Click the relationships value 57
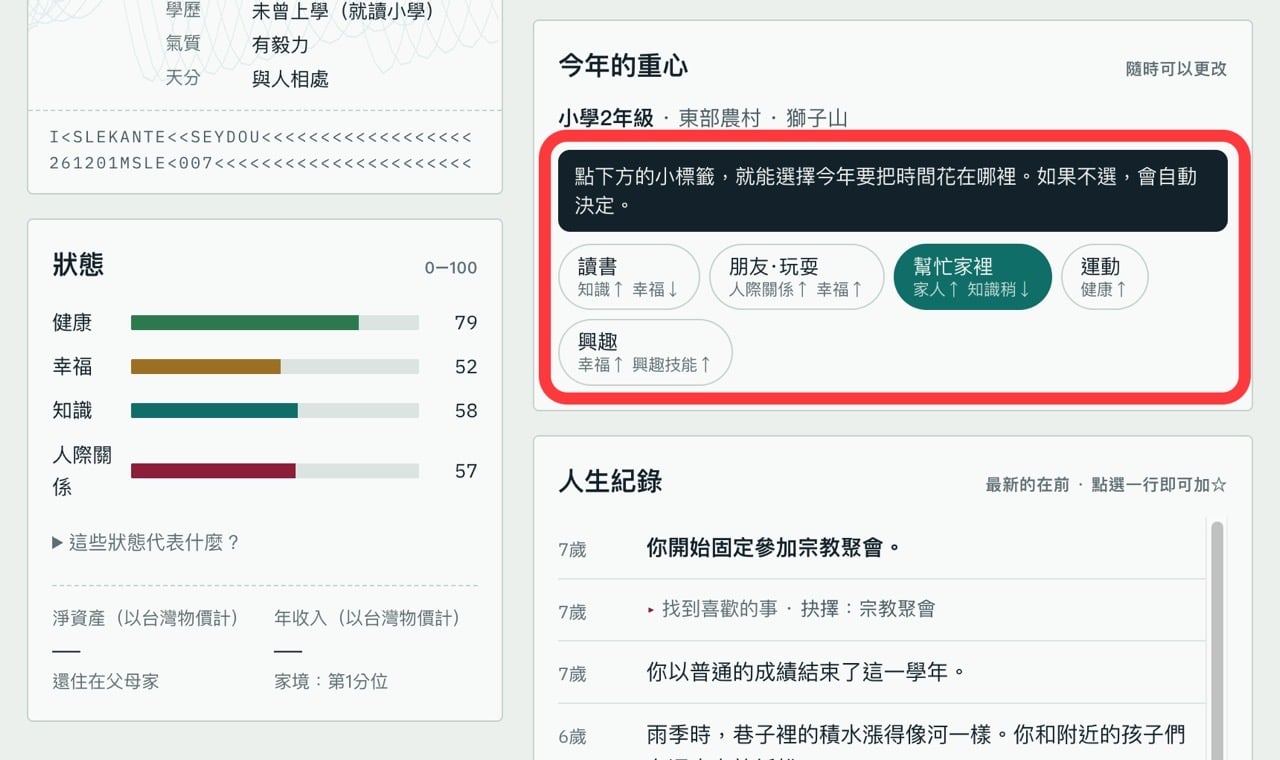 [466, 471]
